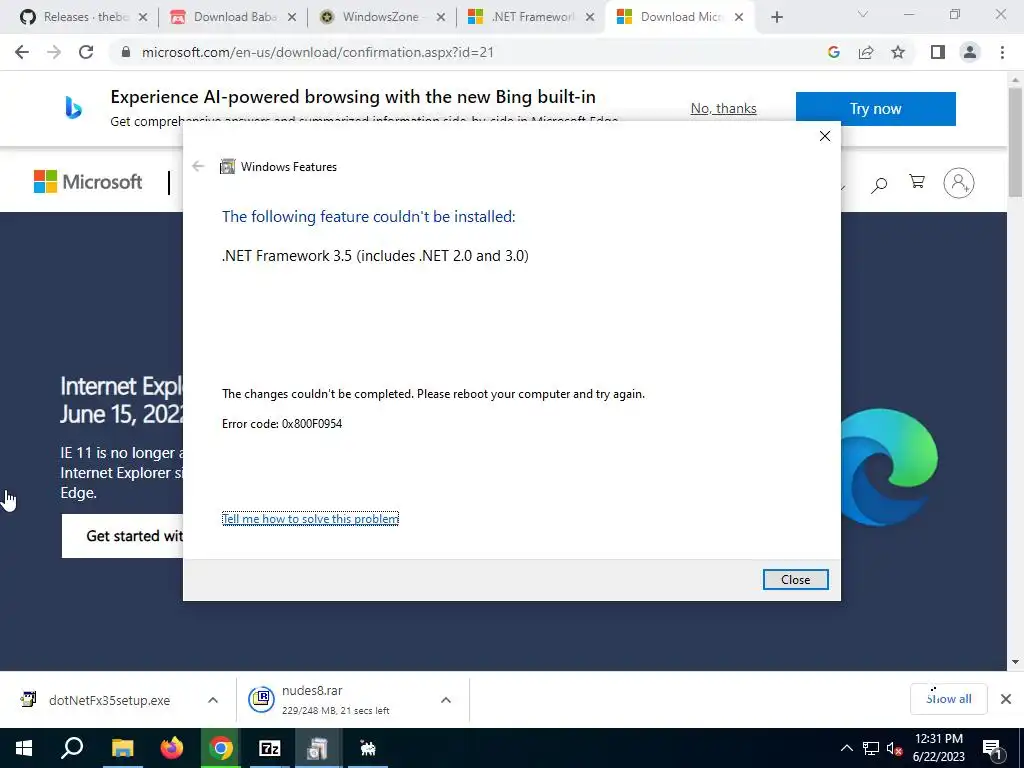Sign in with account icon

[x=959, y=183]
